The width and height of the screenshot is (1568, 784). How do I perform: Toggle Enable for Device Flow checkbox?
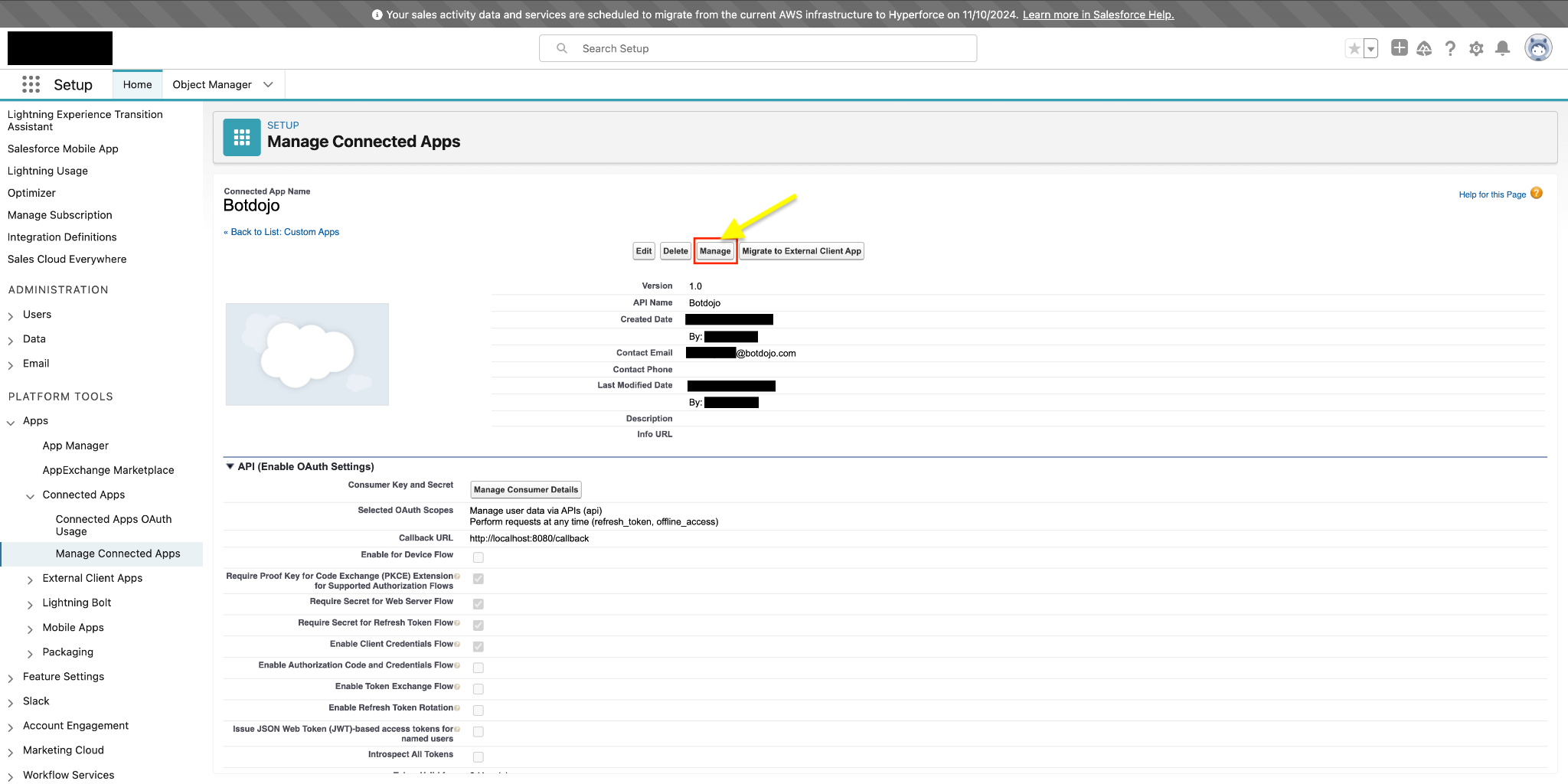tap(479, 557)
